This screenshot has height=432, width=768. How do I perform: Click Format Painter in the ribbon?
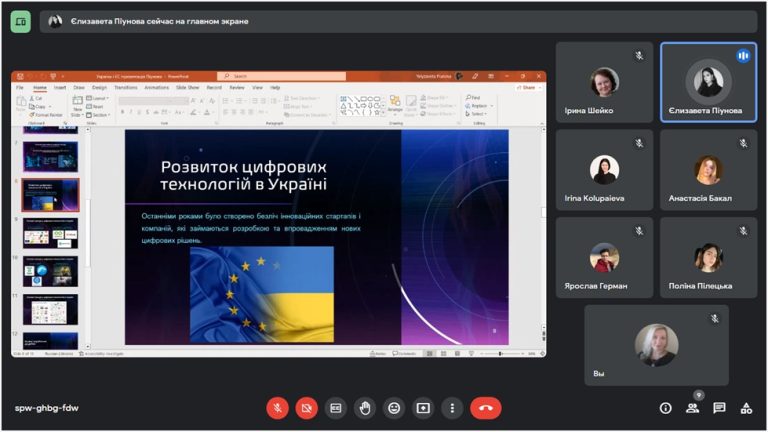47,115
